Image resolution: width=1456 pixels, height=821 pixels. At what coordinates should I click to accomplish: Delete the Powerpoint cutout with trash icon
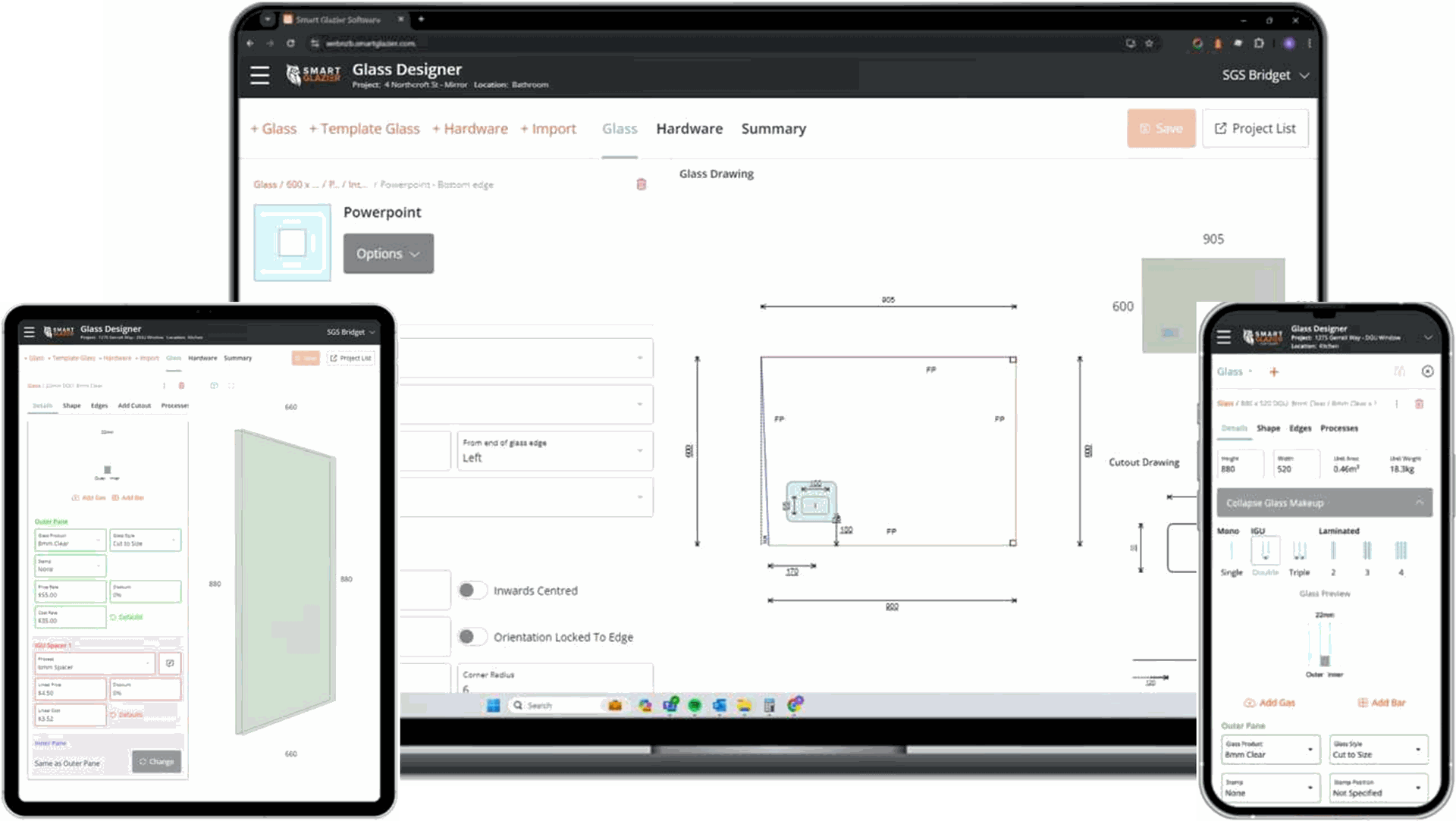pyautogui.click(x=641, y=184)
